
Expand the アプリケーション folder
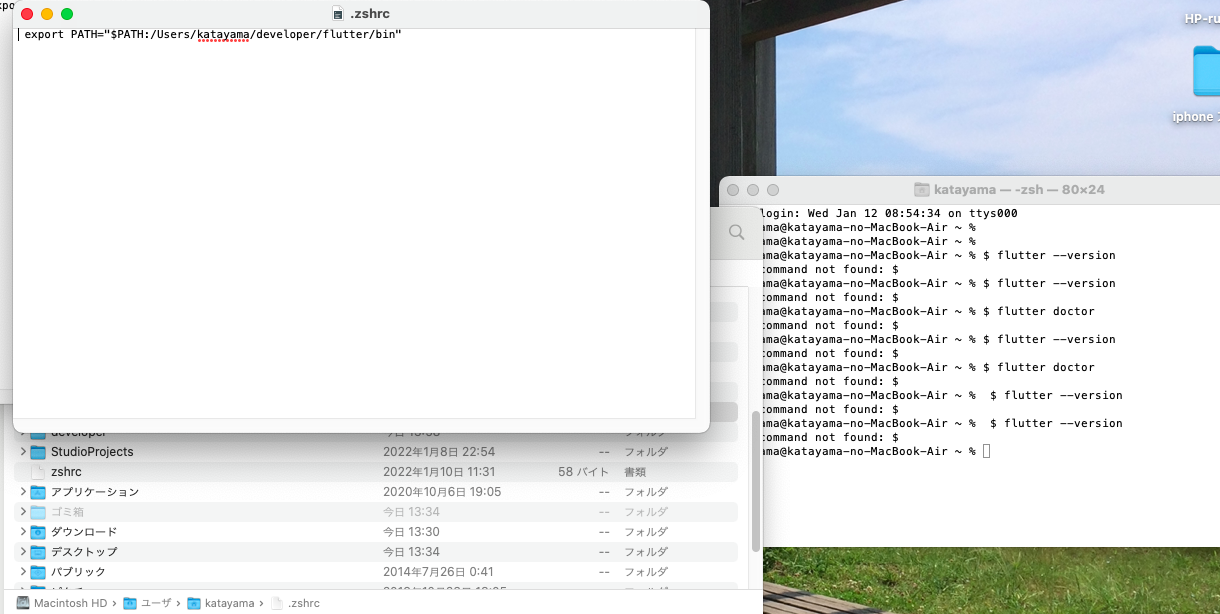pyautogui.click(x=22, y=492)
